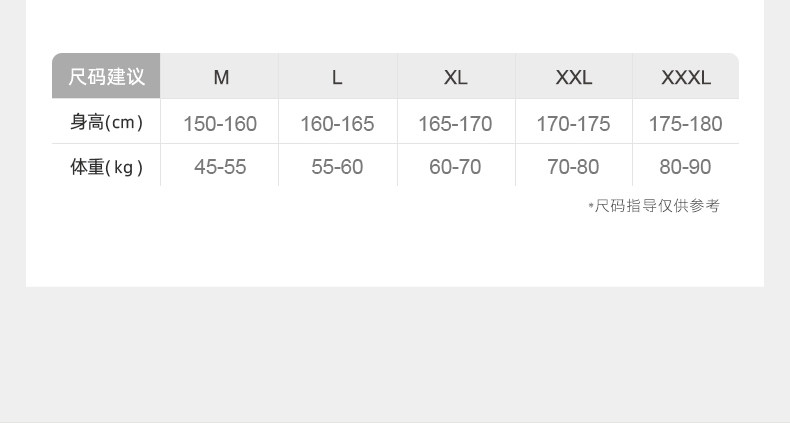This screenshot has height=423, width=790.
Task: Click the 体重(kg) row label
Action: 106,167
